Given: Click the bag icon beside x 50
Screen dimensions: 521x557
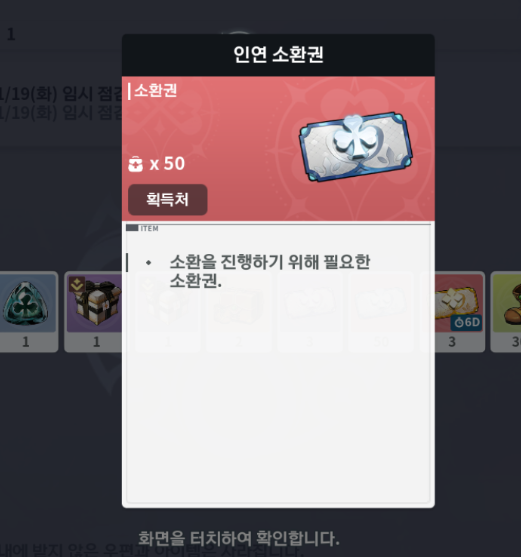Looking at the screenshot, I should pos(135,164).
